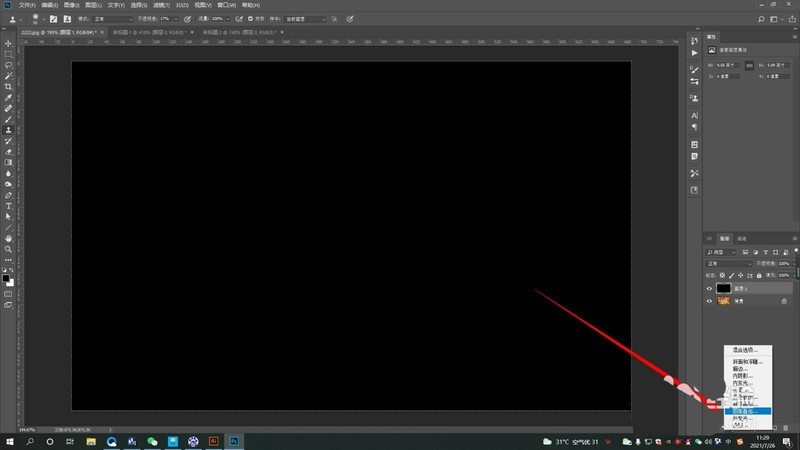Select the black layer thumbnail
Viewport: 800px width, 450px height.
pyautogui.click(x=723, y=288)
